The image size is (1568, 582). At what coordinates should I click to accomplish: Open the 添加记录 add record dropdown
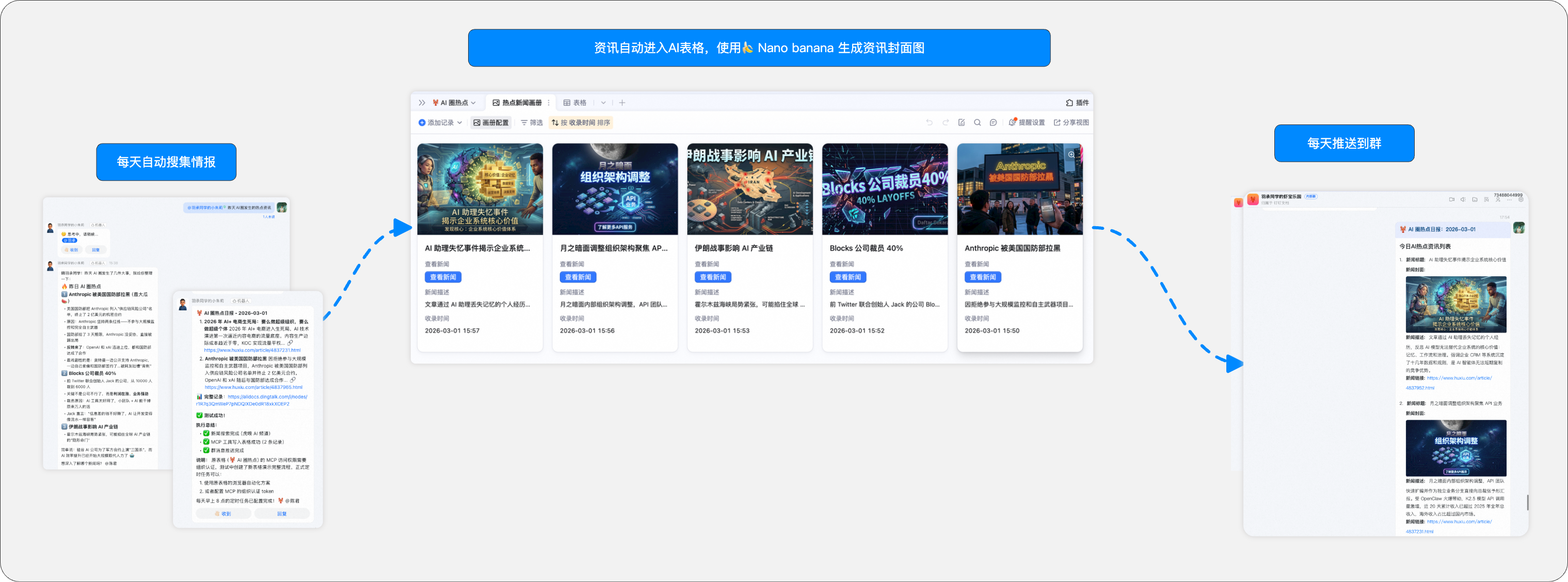pos(440,122)
